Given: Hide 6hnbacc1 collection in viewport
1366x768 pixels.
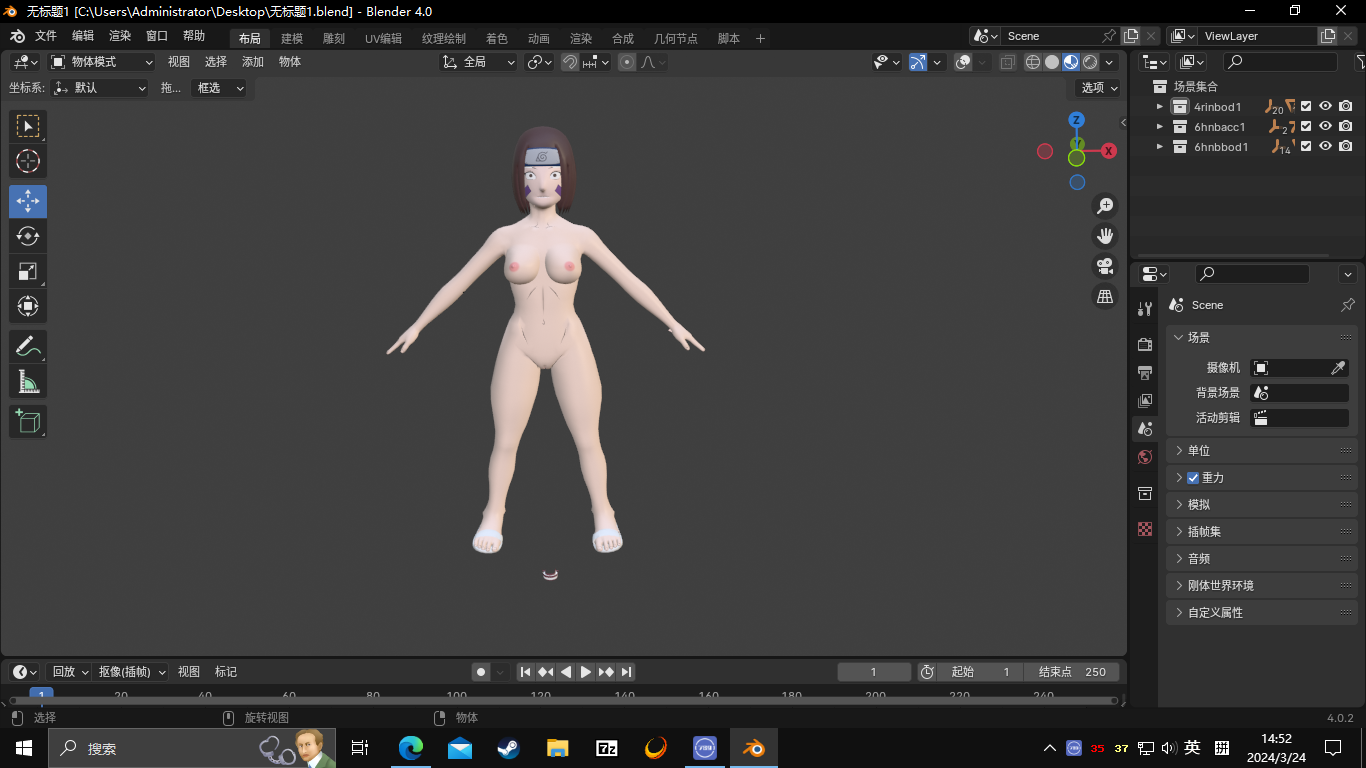Looking at the screenshot, I should (1325, 127).
